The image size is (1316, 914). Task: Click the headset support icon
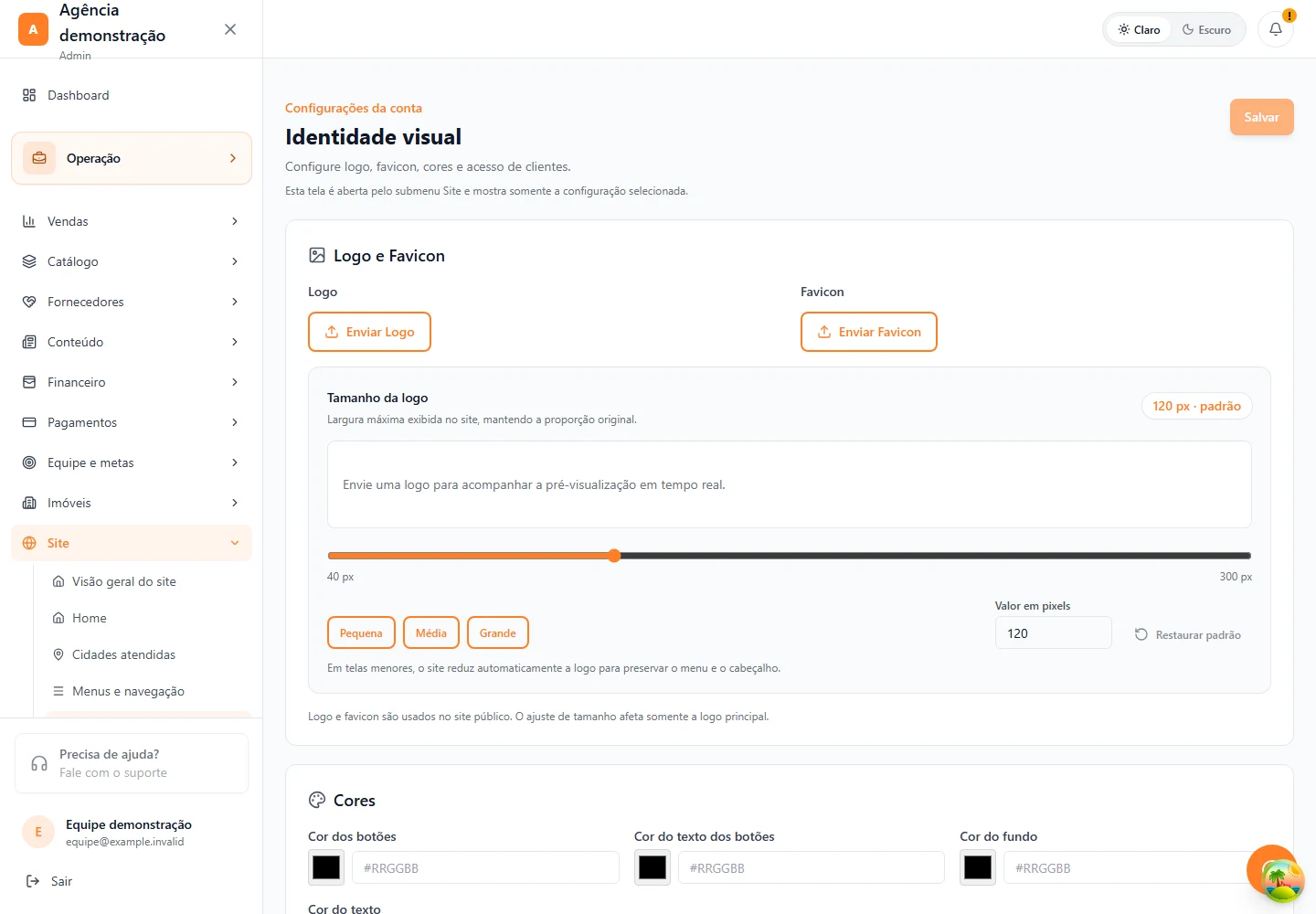[x=39, y=763]
